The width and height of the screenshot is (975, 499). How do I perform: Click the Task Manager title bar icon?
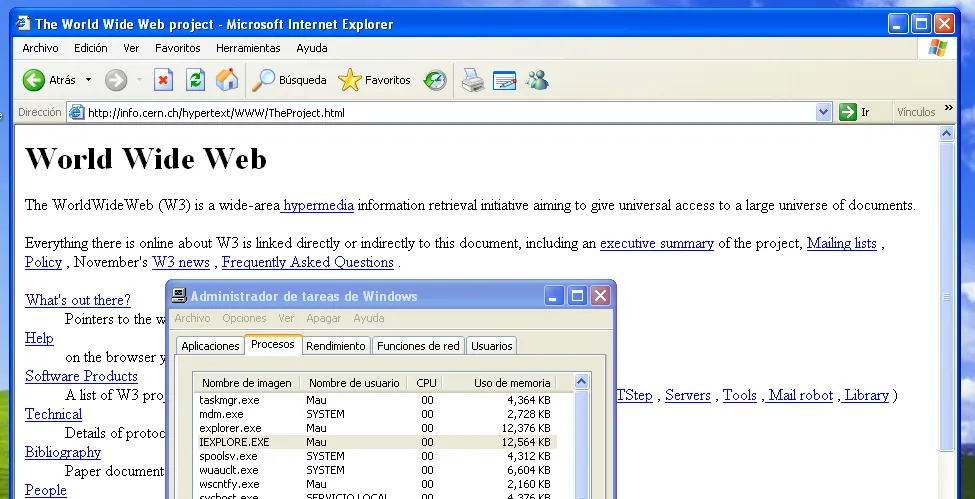(179, 296)
